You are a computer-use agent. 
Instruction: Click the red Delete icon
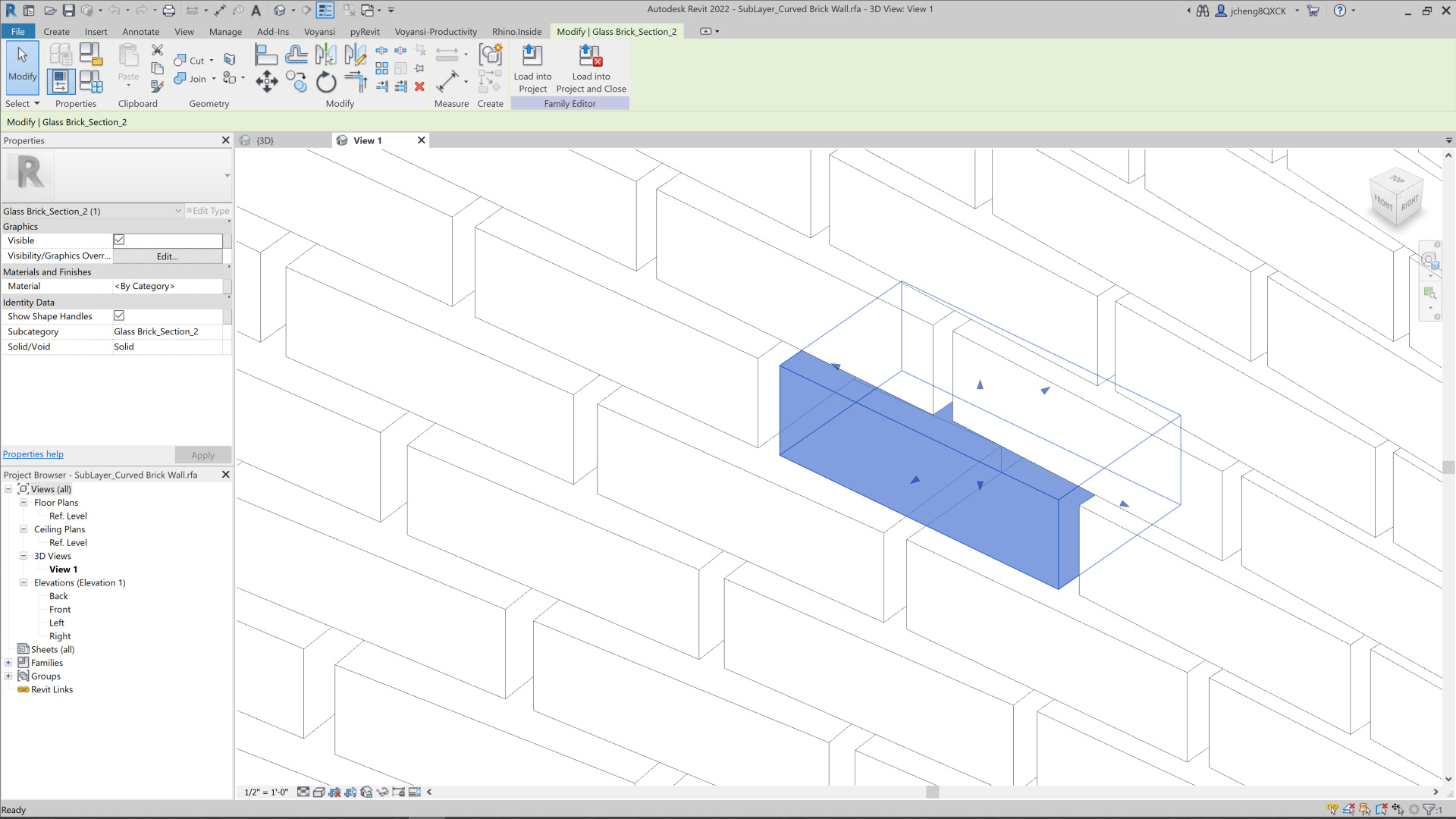(419, 86)
